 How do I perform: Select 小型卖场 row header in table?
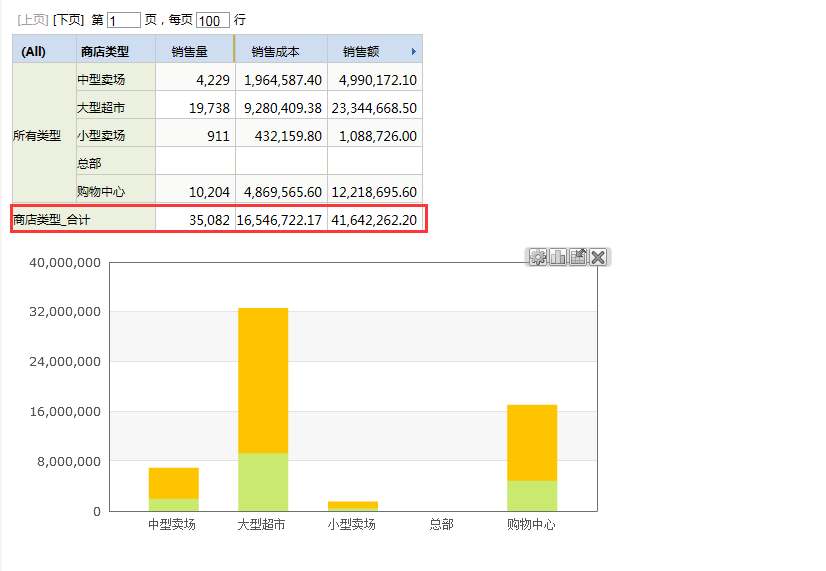(x=116, y=133)
